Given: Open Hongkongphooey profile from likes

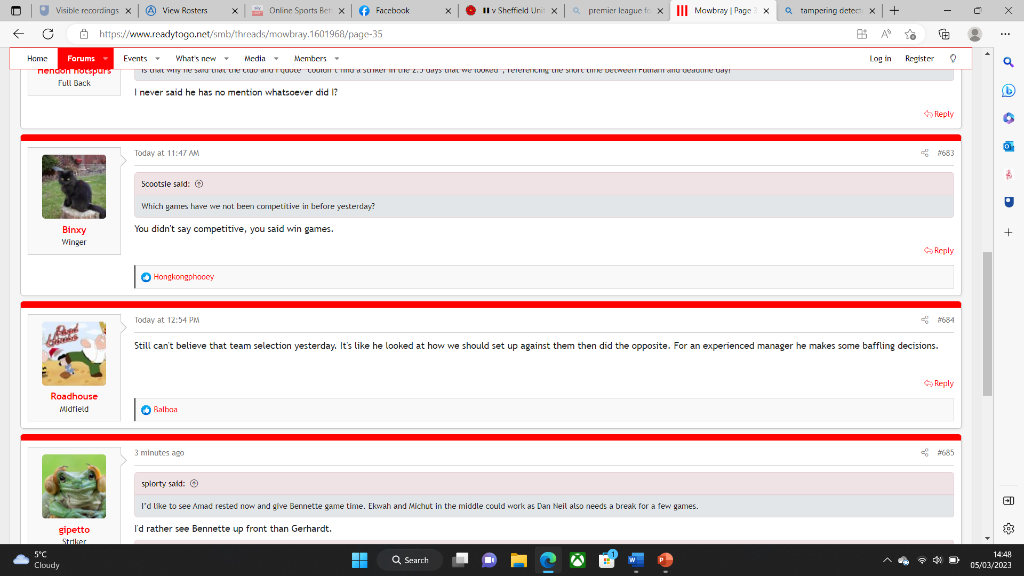Looking at the screenshot, I should tap(184, 277).
